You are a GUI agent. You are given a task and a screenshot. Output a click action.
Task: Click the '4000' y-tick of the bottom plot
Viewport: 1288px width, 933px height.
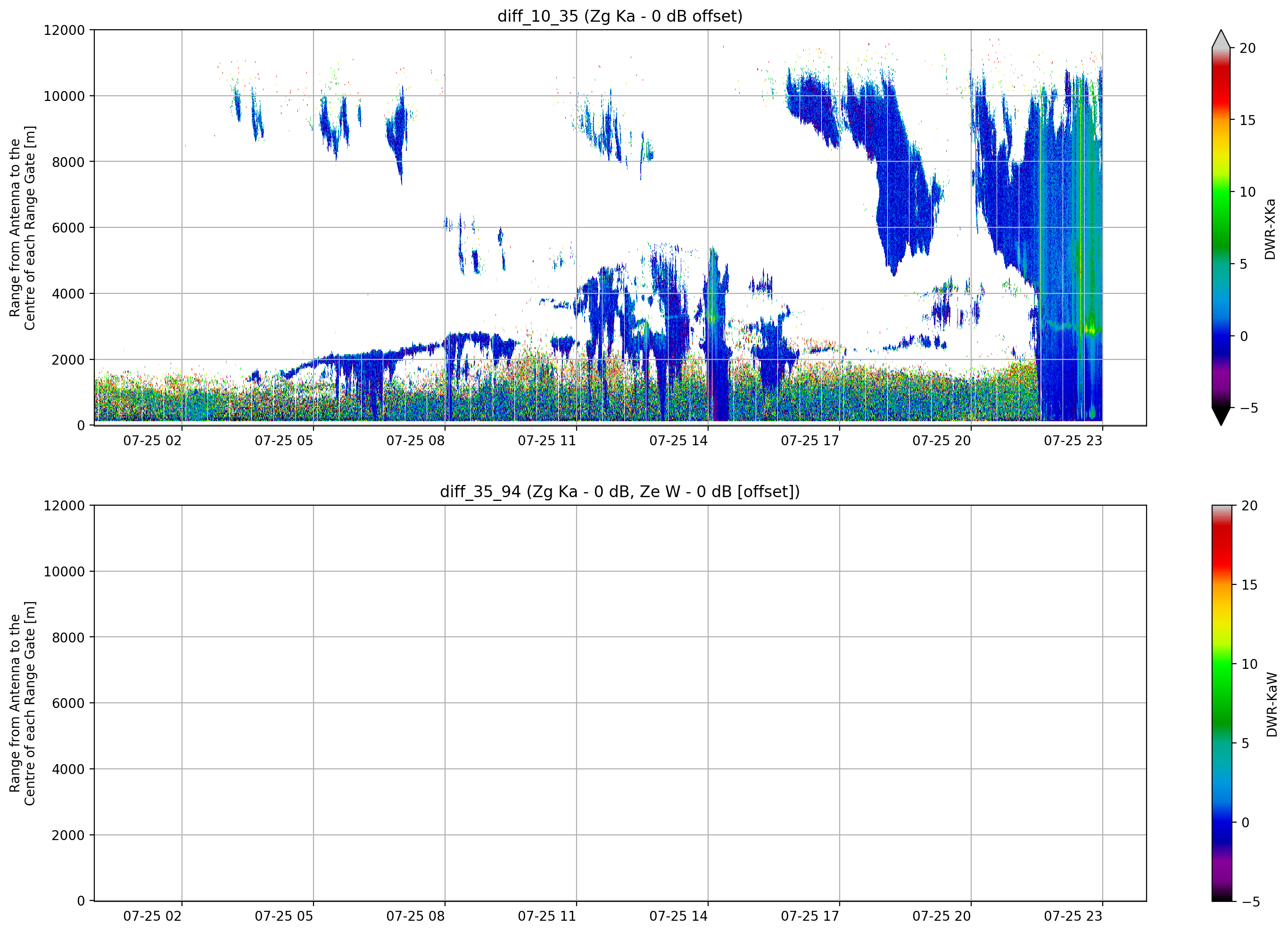68,769
